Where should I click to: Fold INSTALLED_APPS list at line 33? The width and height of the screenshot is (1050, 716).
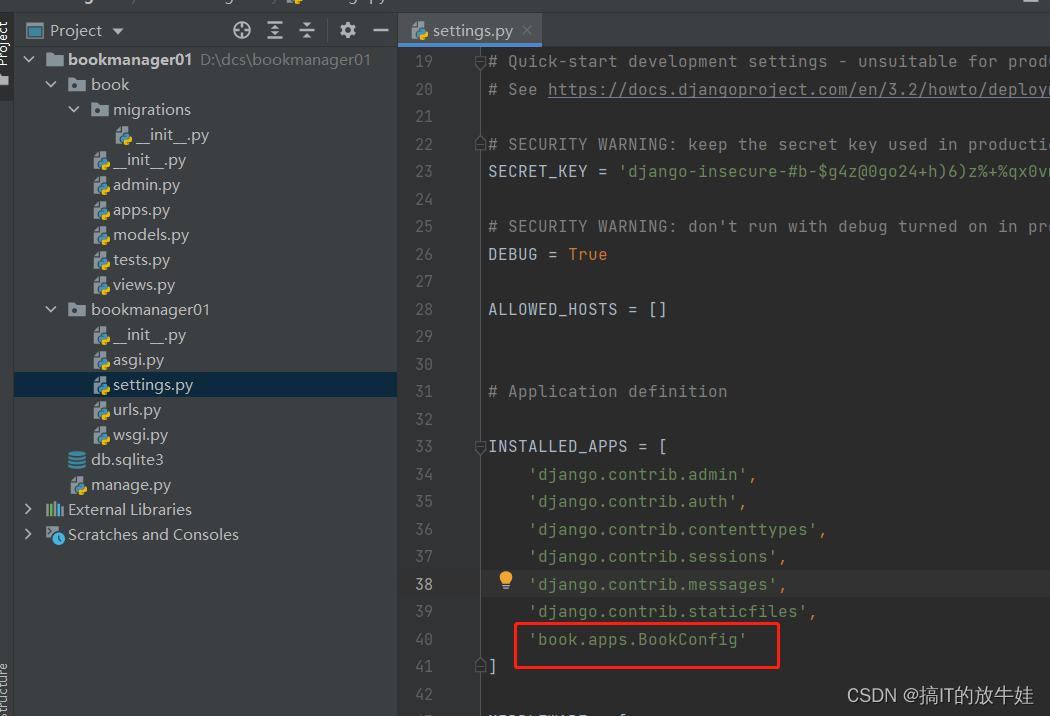point(480,447)
